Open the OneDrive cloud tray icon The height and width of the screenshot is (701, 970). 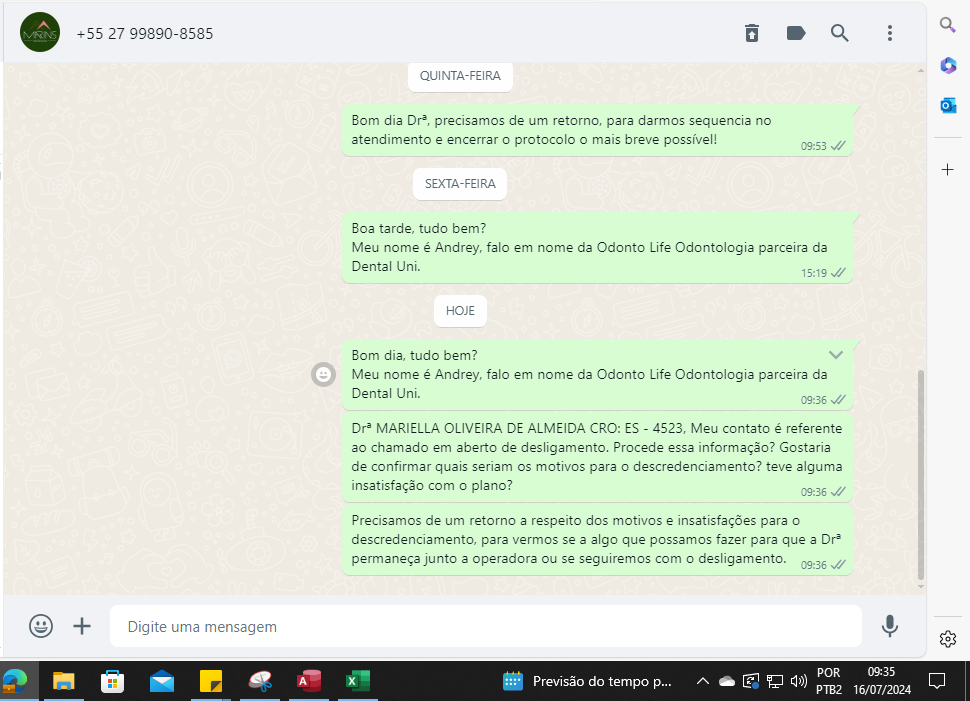pos(726,681)
